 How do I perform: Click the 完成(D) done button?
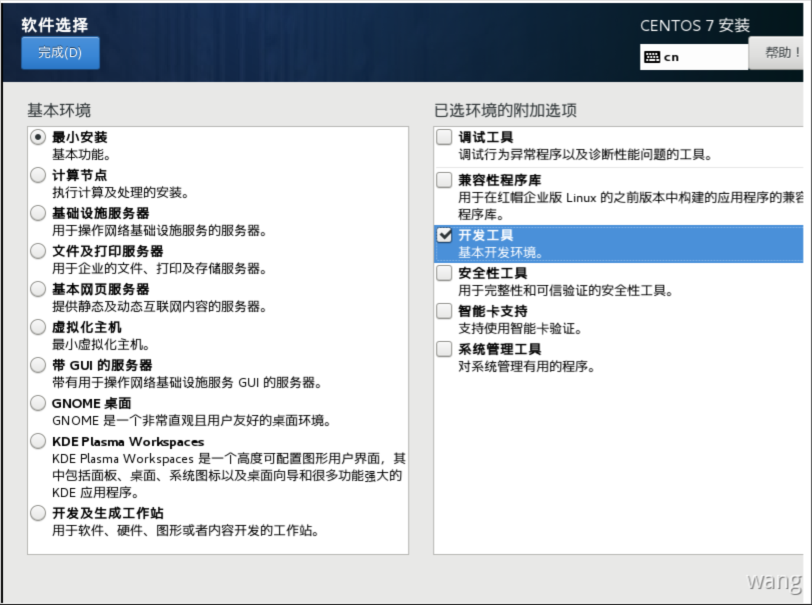(x=60, y=53)
